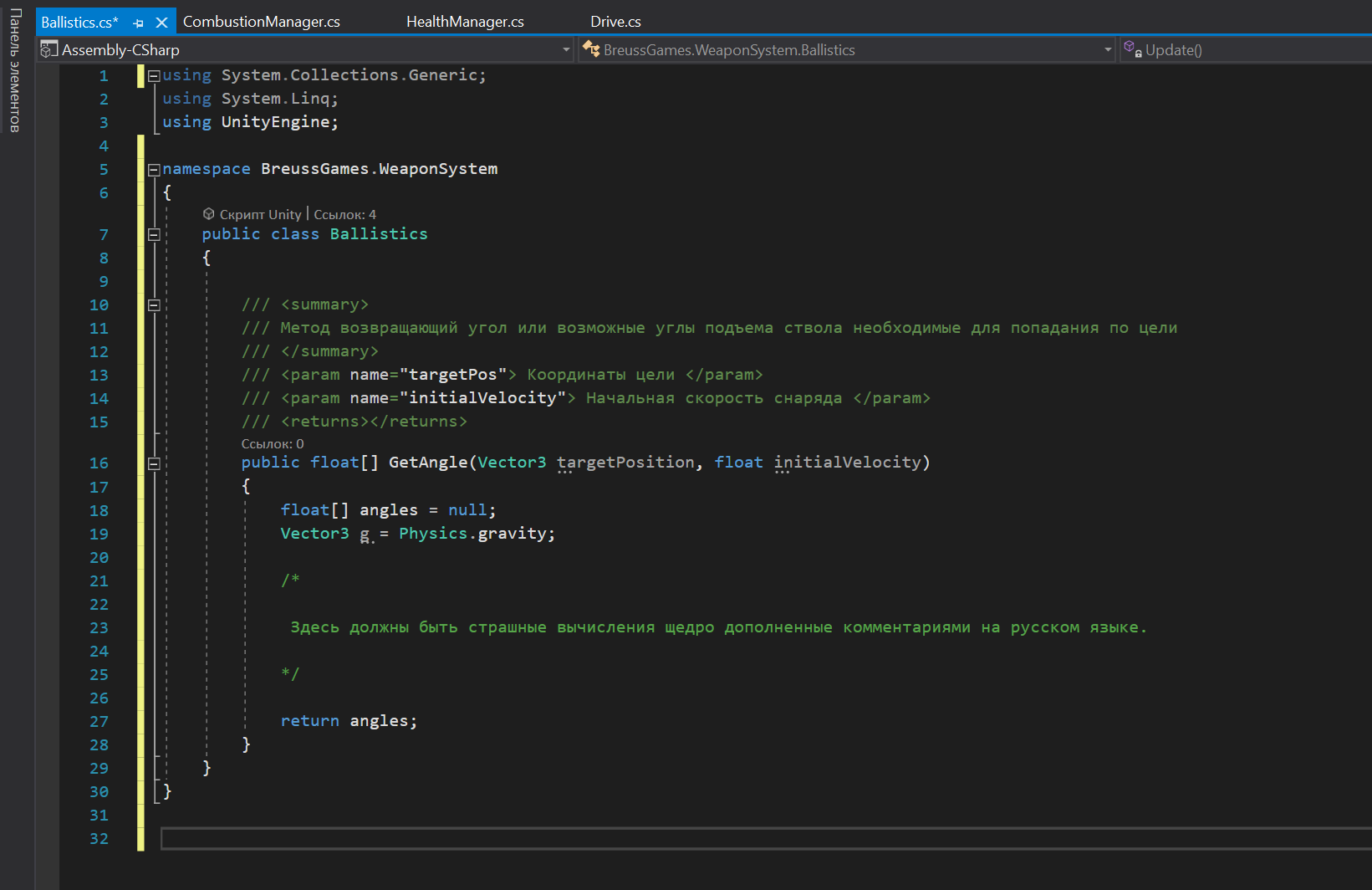The height and width of the screenshot is (890, 1372).
Task: Open the BreussGames.WeaponSystem.Ballistics type dropdown
Action: pyautogui.click(x=1108, y=50)
